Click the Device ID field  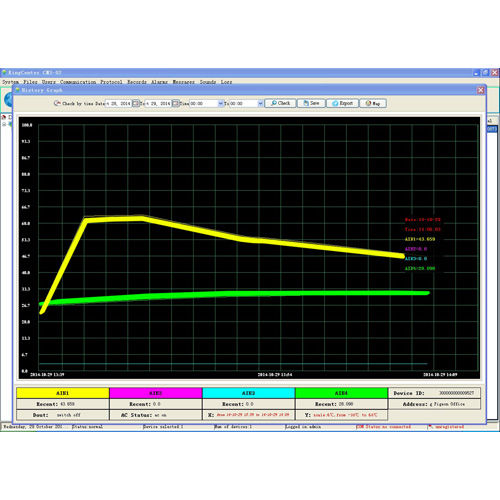click(434, 393)
